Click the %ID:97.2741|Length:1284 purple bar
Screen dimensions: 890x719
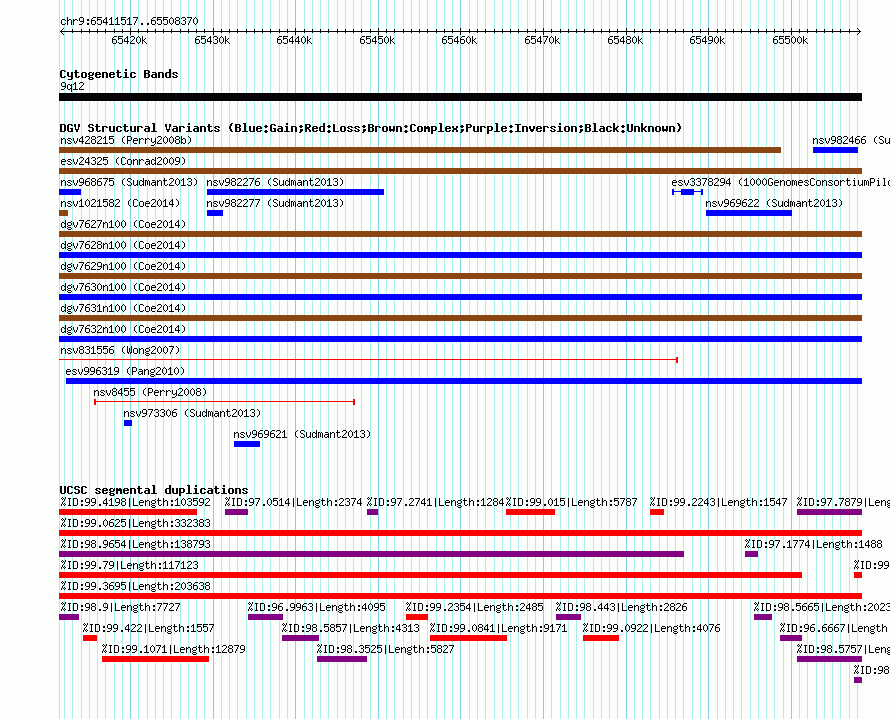pos(372,512)
